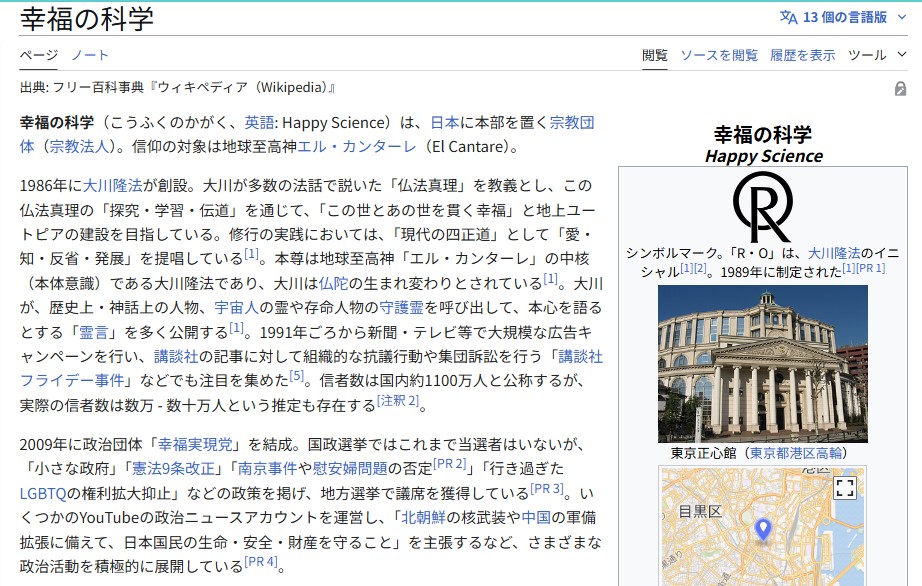Click the blue map location pin
922x586 pixels.
tap(763, 530)
